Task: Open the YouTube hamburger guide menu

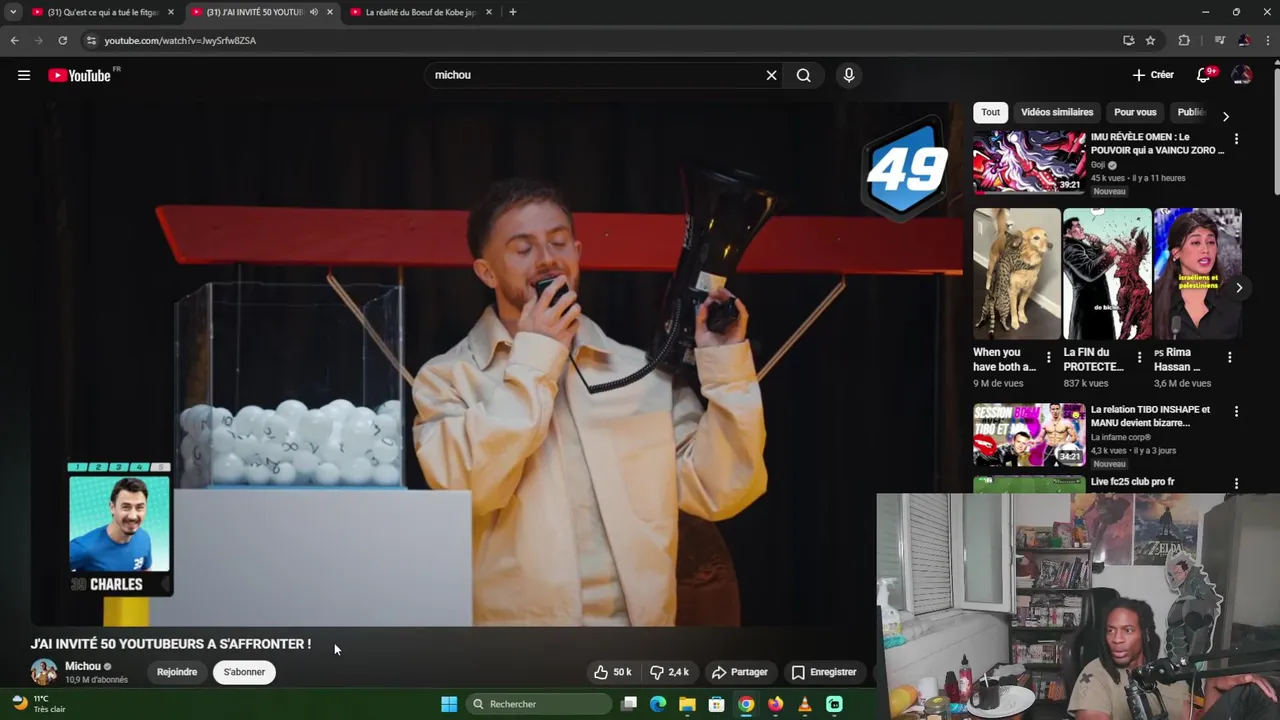Action: click(x=24, y=75)
